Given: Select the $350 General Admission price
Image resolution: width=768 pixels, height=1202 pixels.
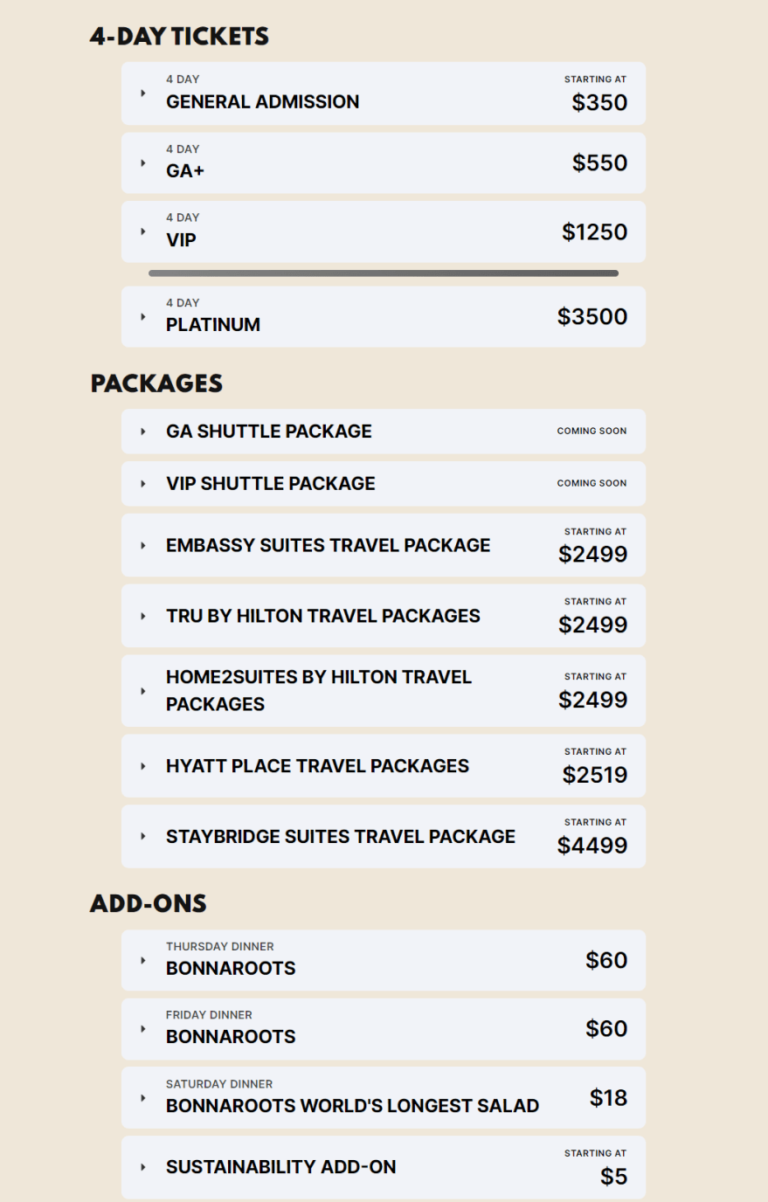Looking at the screenshot, I should click(x=600, y=101).
